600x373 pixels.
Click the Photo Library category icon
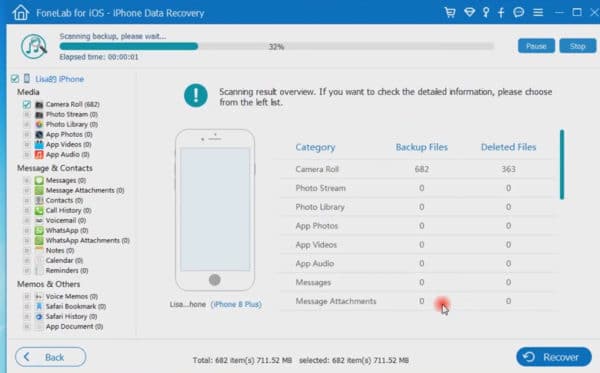point(39,124)
